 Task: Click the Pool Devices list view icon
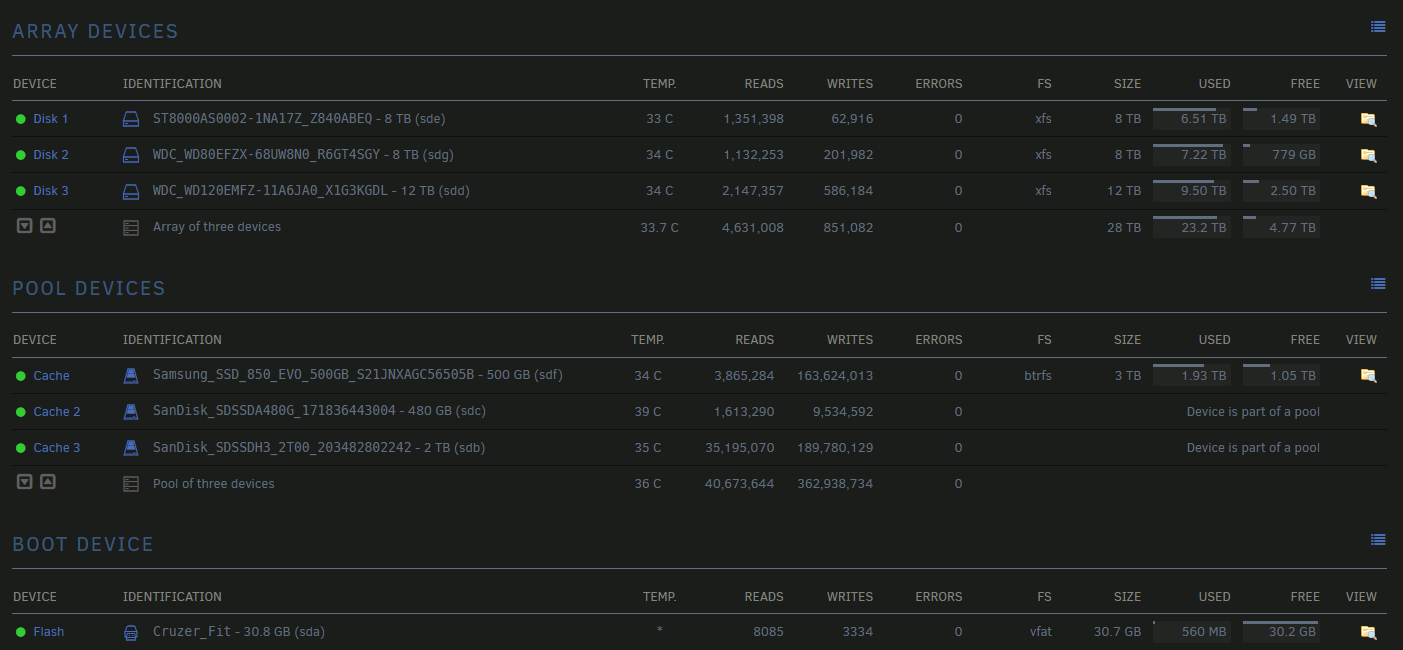pyautogui.click(x=1378, y=284)
